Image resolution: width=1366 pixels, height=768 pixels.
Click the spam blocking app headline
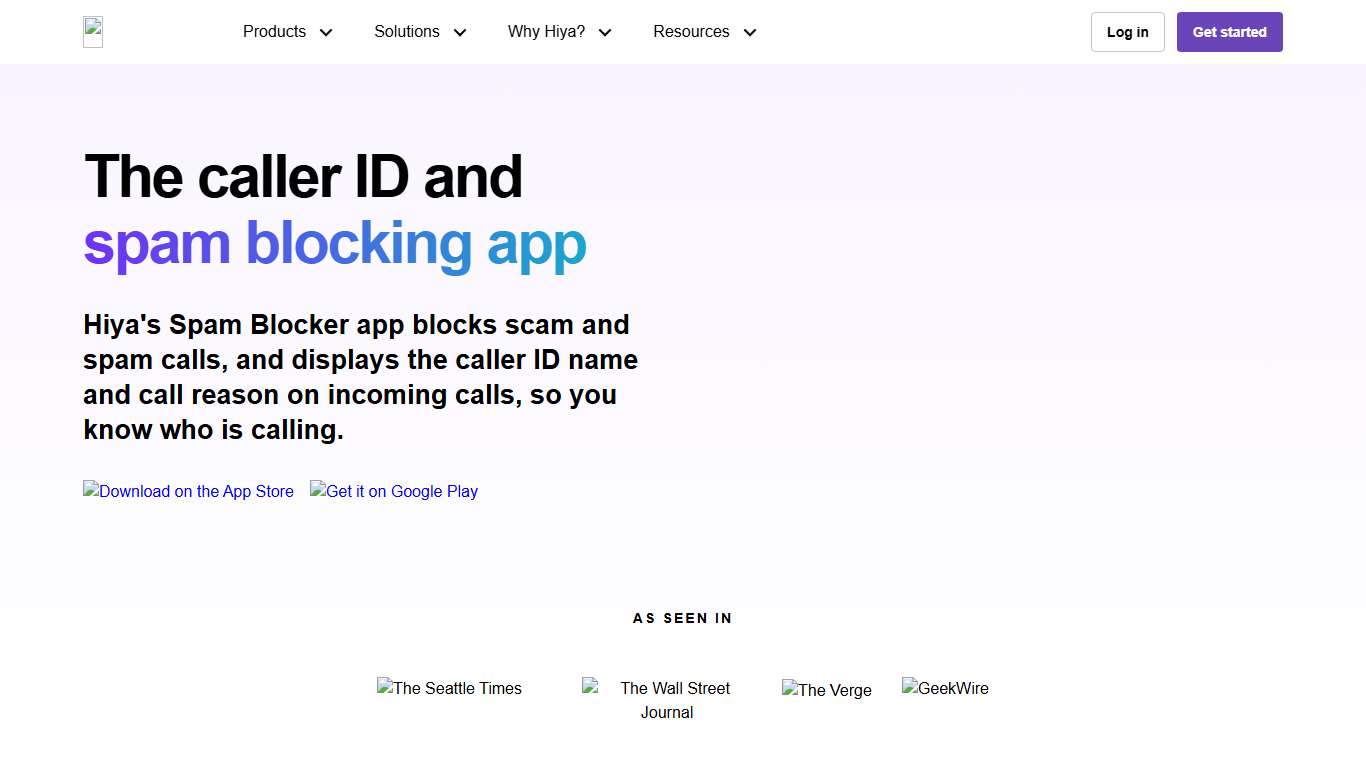334,243
